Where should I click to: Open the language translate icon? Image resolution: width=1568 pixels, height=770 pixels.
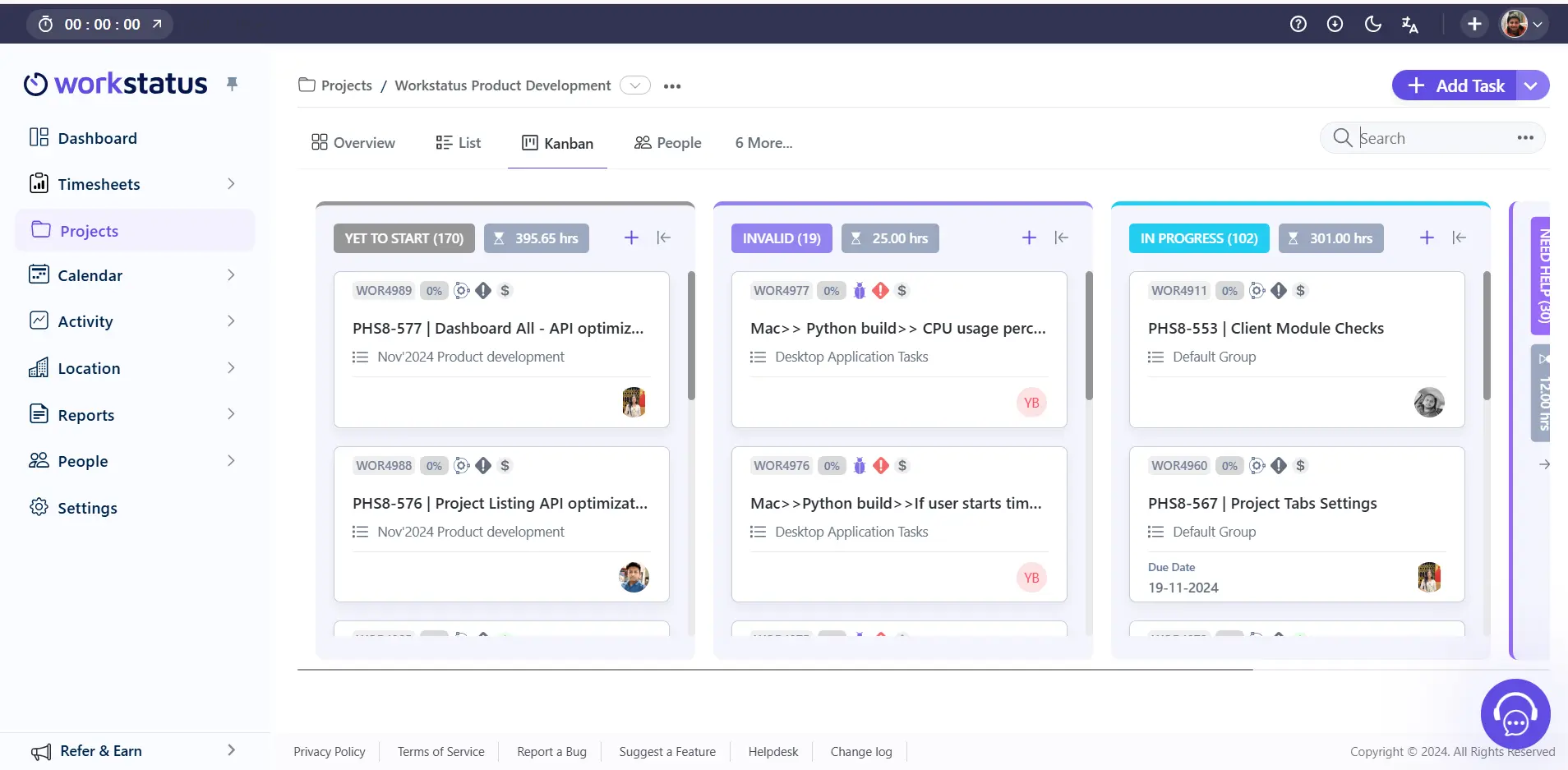(1410, 25)
